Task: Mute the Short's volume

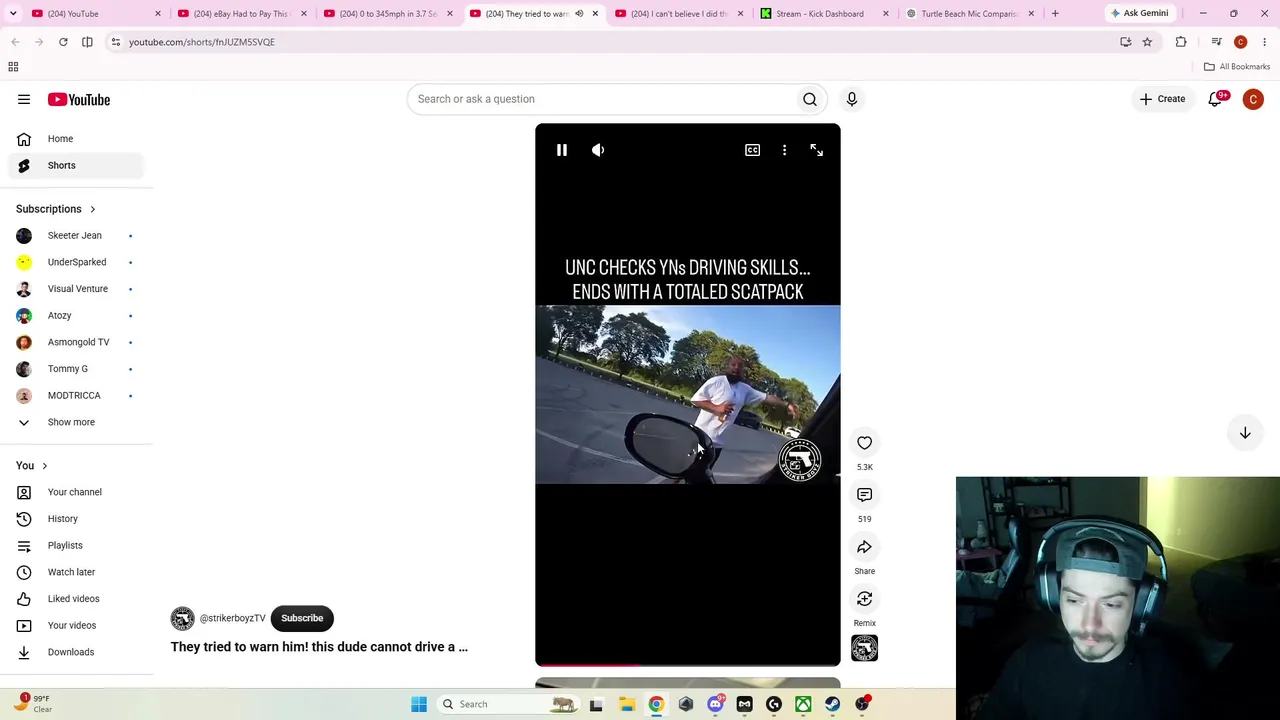Action: (x=598, y=150)
